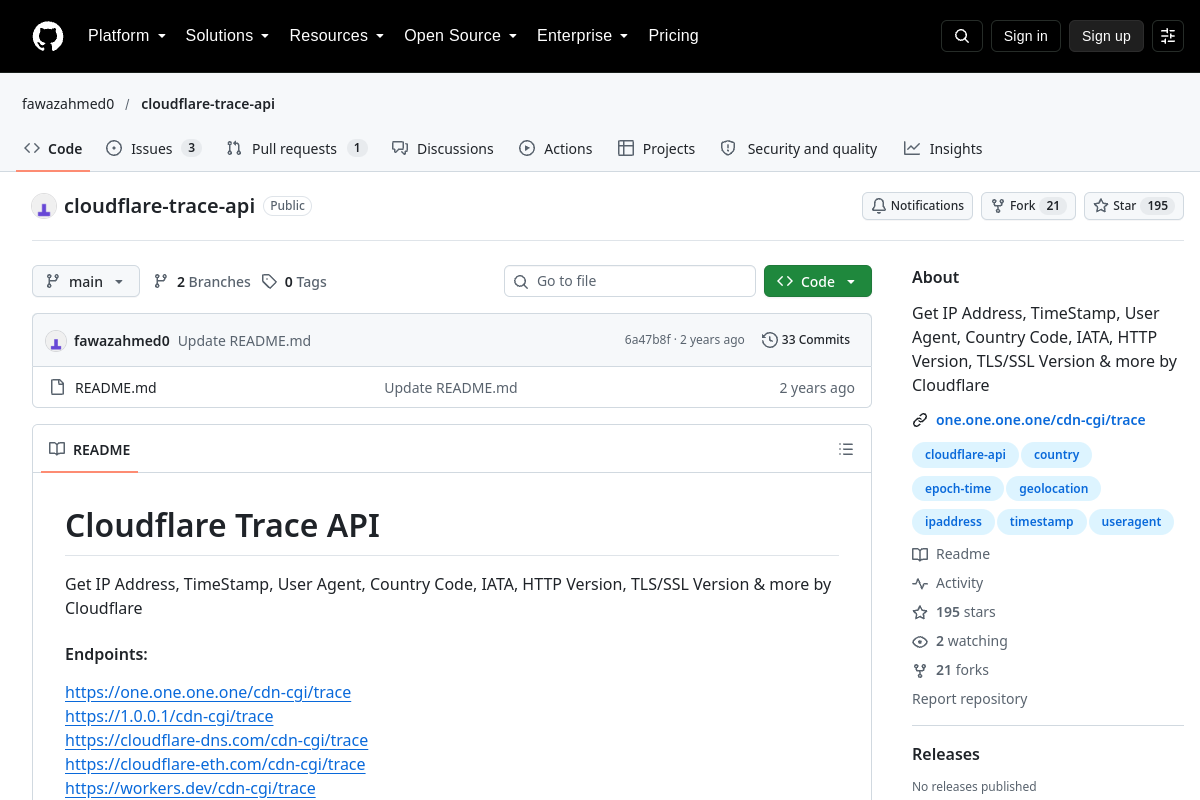
Task: Expand the Enterprise menu
Action: pos(582,36)
